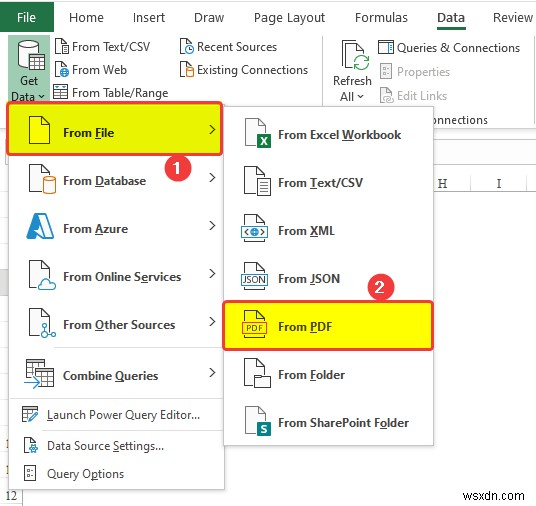
Task: Click Queries & Connections label
Action: (458, 48)
